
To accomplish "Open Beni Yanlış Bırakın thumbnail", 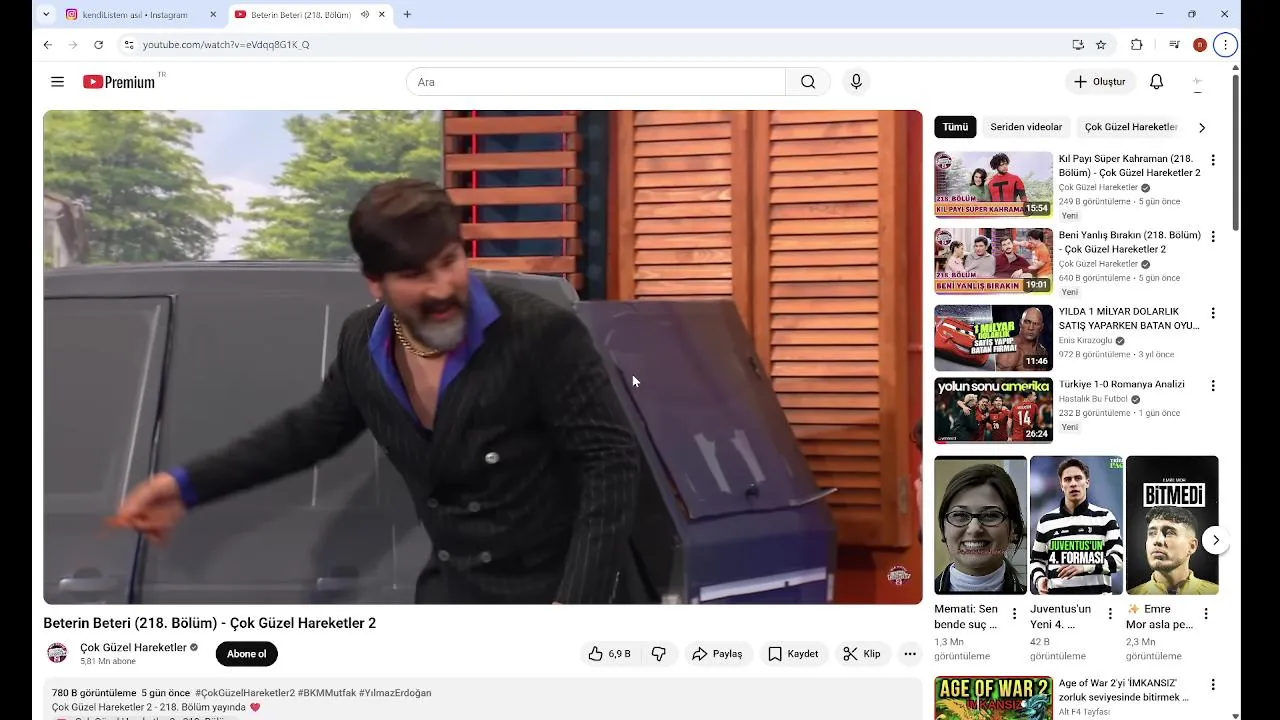I will pos(993,260).
